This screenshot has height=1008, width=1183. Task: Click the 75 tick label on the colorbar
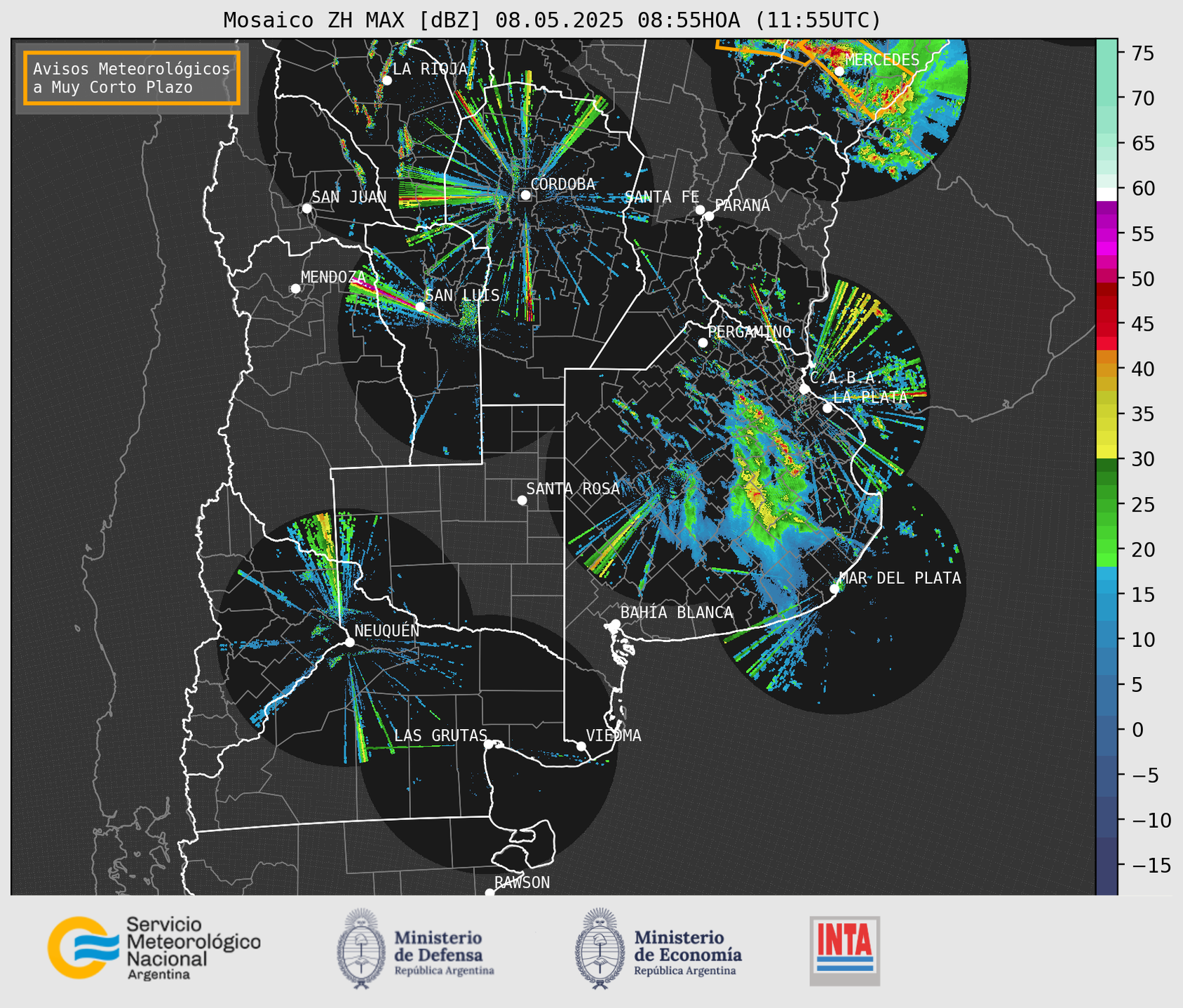point(1142,53)
